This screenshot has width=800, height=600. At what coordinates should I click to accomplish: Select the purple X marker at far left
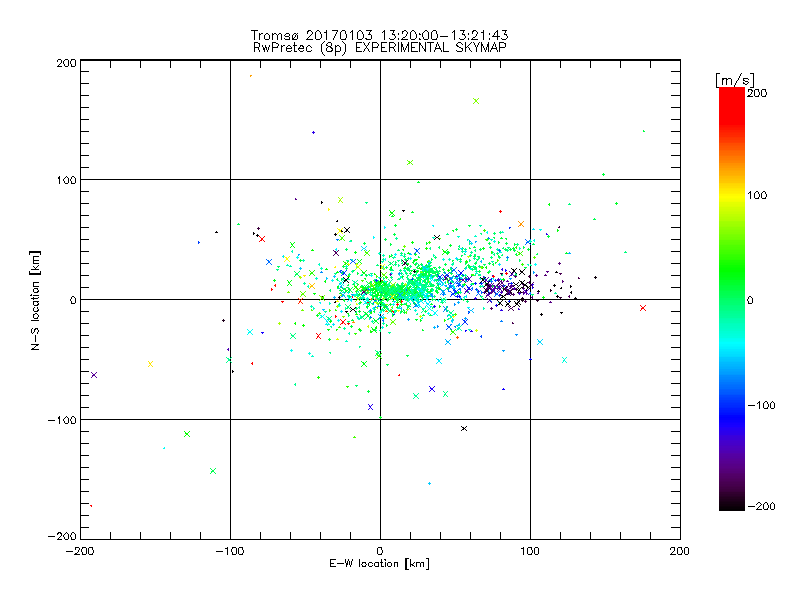click(x=94, y=376)
